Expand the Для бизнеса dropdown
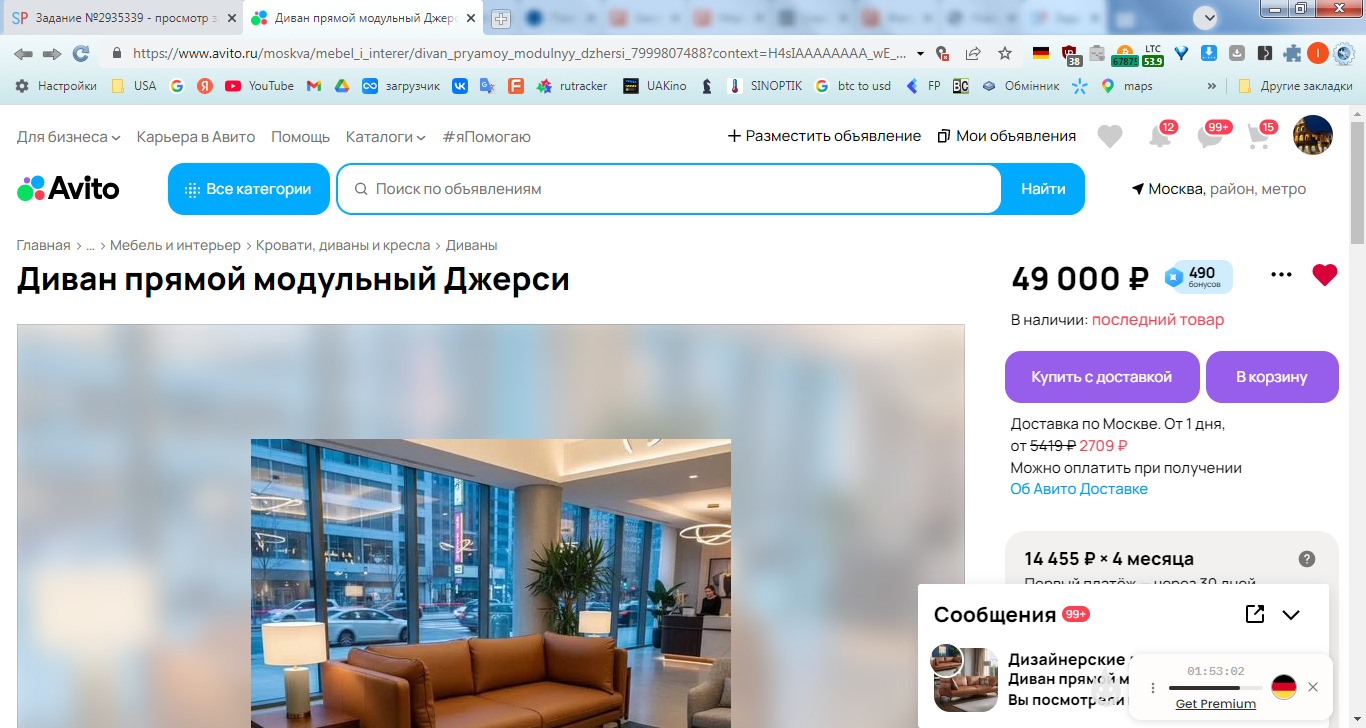 coord(69,136)
